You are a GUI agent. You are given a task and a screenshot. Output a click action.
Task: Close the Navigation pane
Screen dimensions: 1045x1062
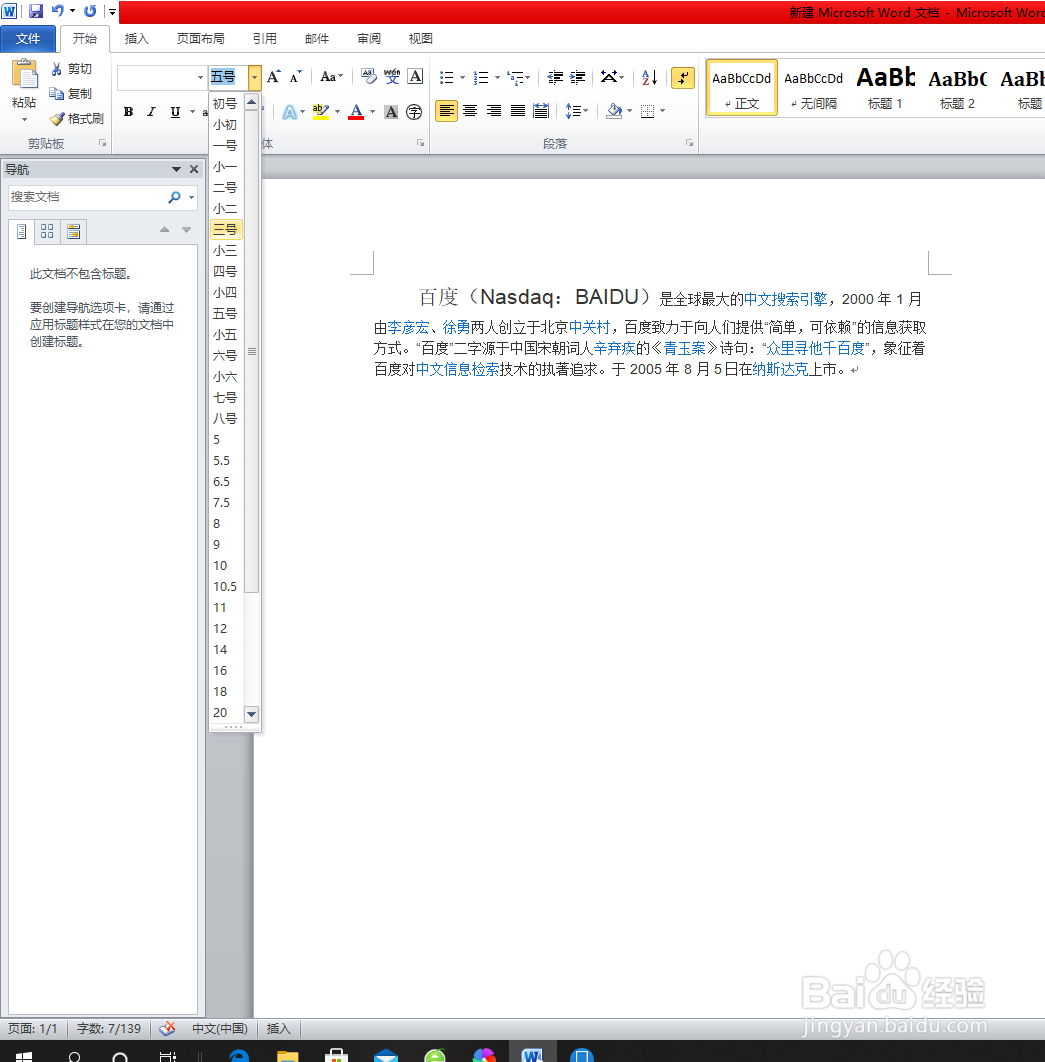point(194,169)
